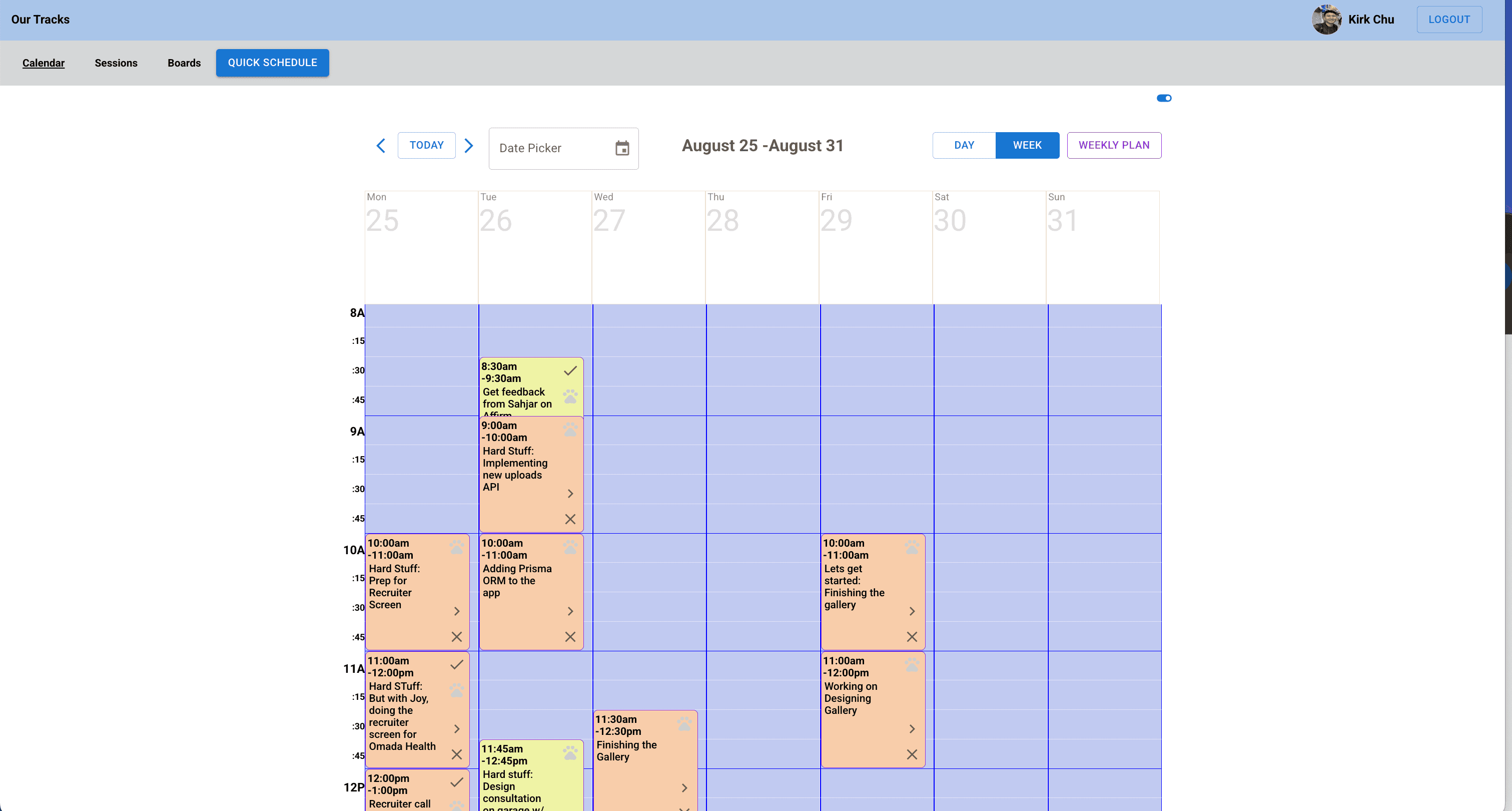
Task: Click the paw icon on the Prep for Recruiter Screen event
Action: tap(457, 547)
